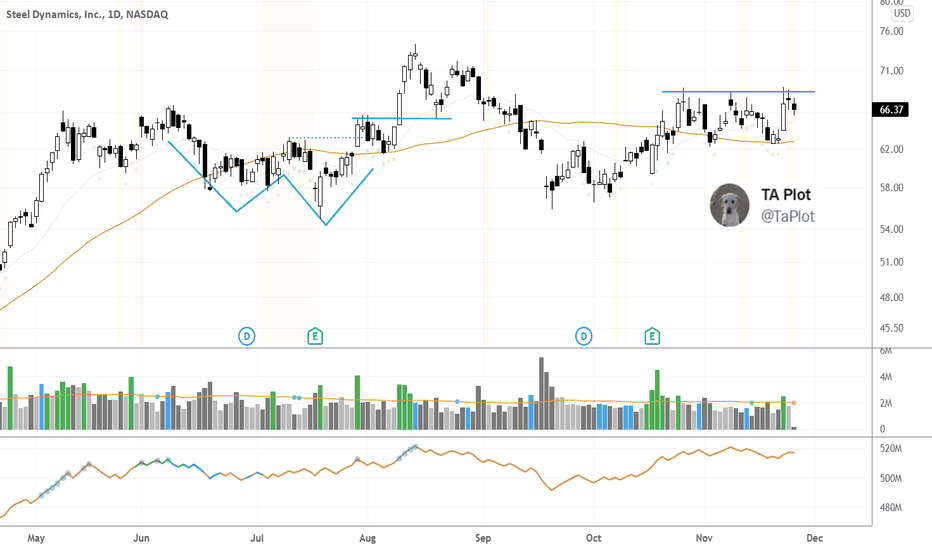Click the Aug label on time axis

(367, 538)
